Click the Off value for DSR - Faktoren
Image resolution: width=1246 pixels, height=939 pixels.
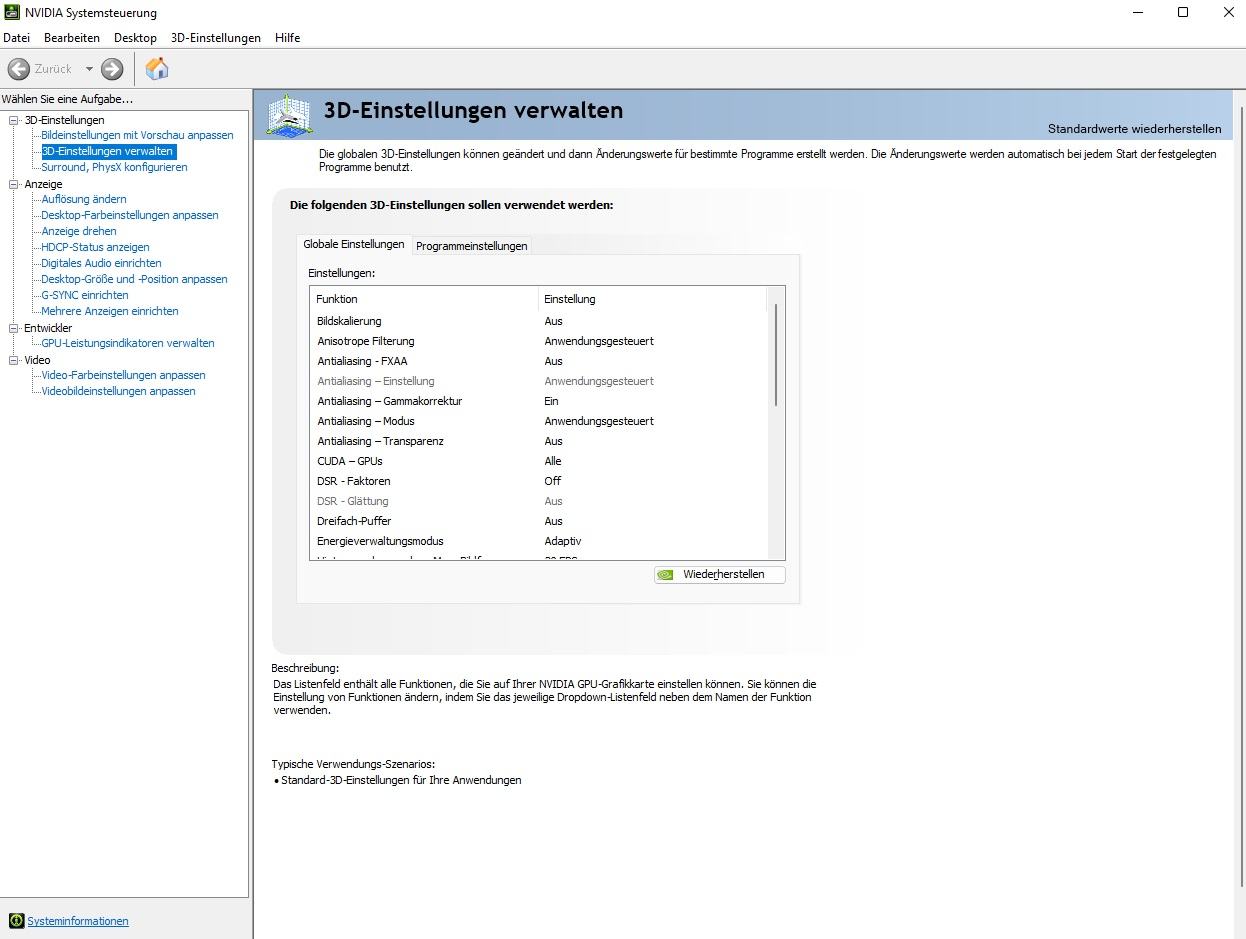tap(553, 481)
